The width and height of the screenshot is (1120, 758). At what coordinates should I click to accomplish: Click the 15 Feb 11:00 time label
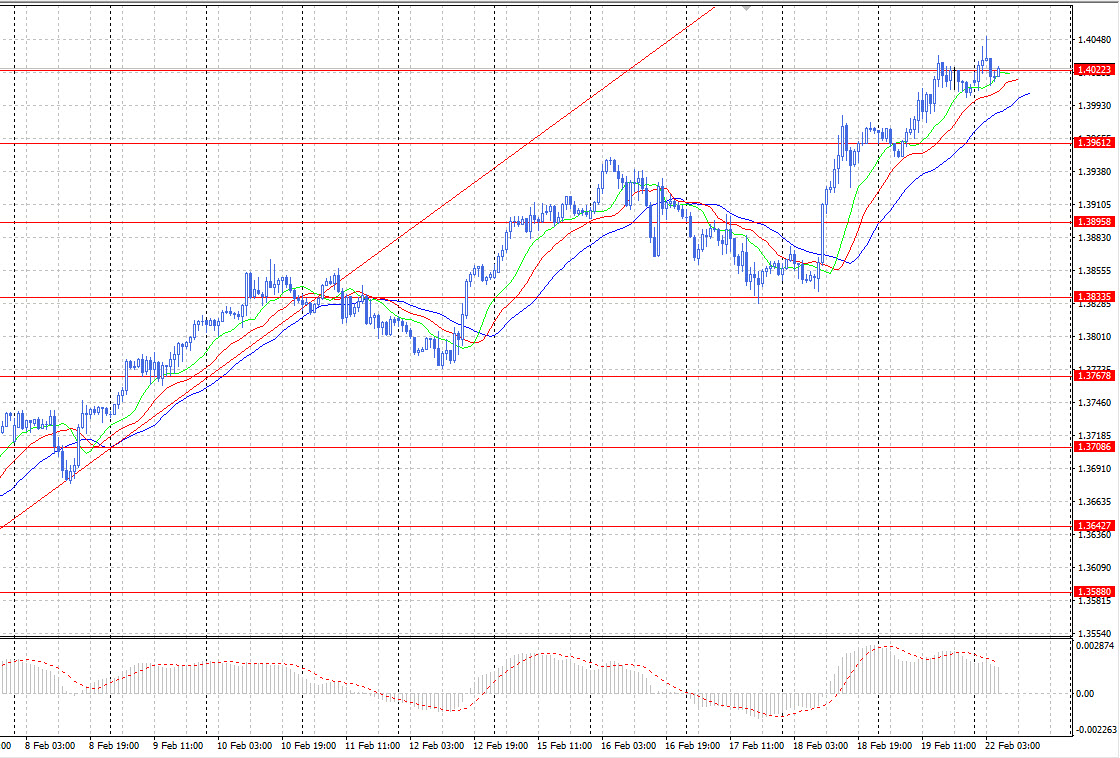point(564,746)
